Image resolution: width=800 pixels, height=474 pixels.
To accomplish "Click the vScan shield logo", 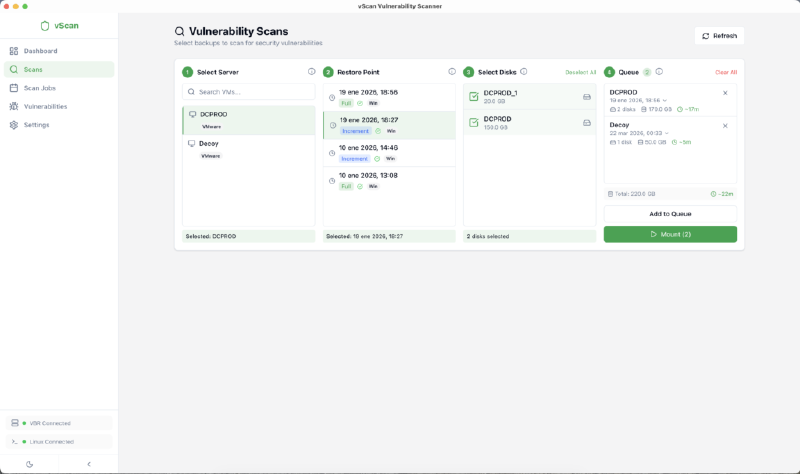I will coord(45,26).
